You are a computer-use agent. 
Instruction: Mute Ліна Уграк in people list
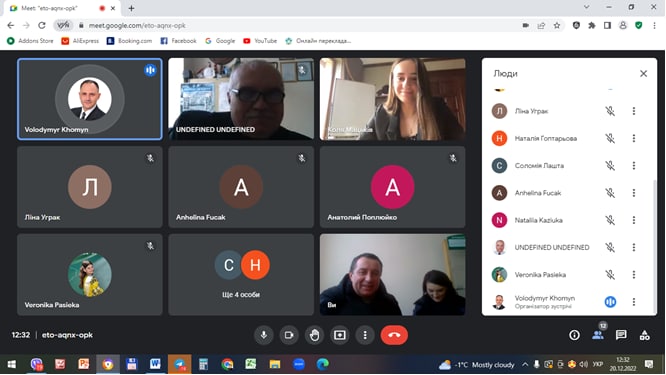tap(610, 111)
